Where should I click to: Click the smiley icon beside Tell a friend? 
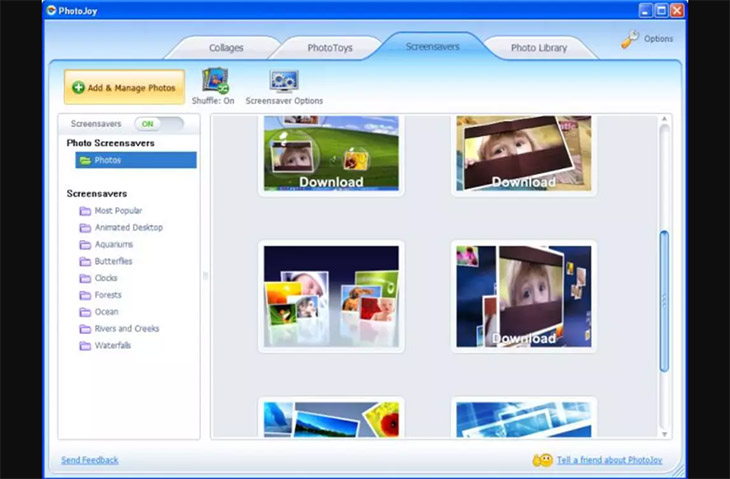point(543,460)
